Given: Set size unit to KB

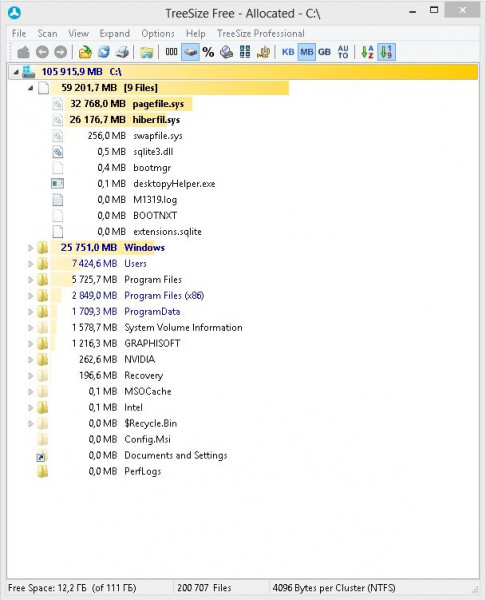Looking at the screenshot, I should [288, 52].
